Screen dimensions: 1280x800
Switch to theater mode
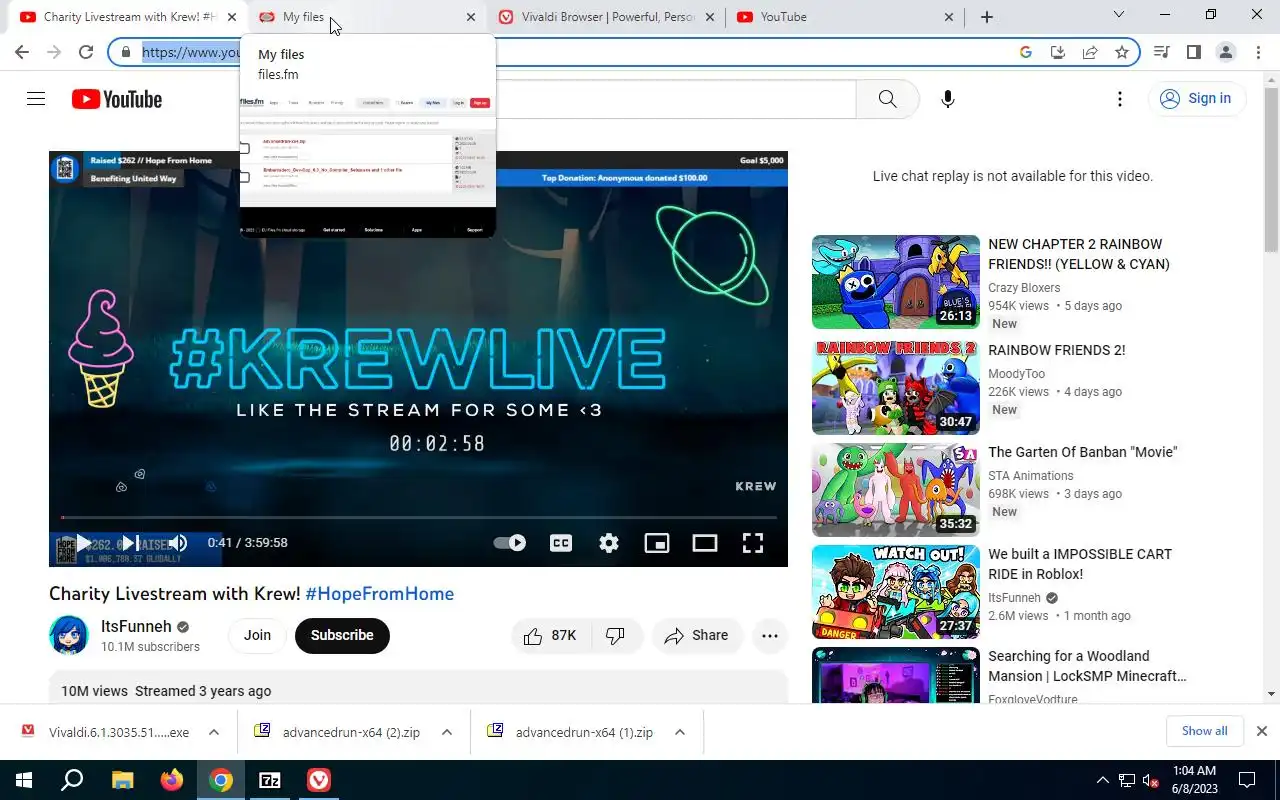click(705, 543)
